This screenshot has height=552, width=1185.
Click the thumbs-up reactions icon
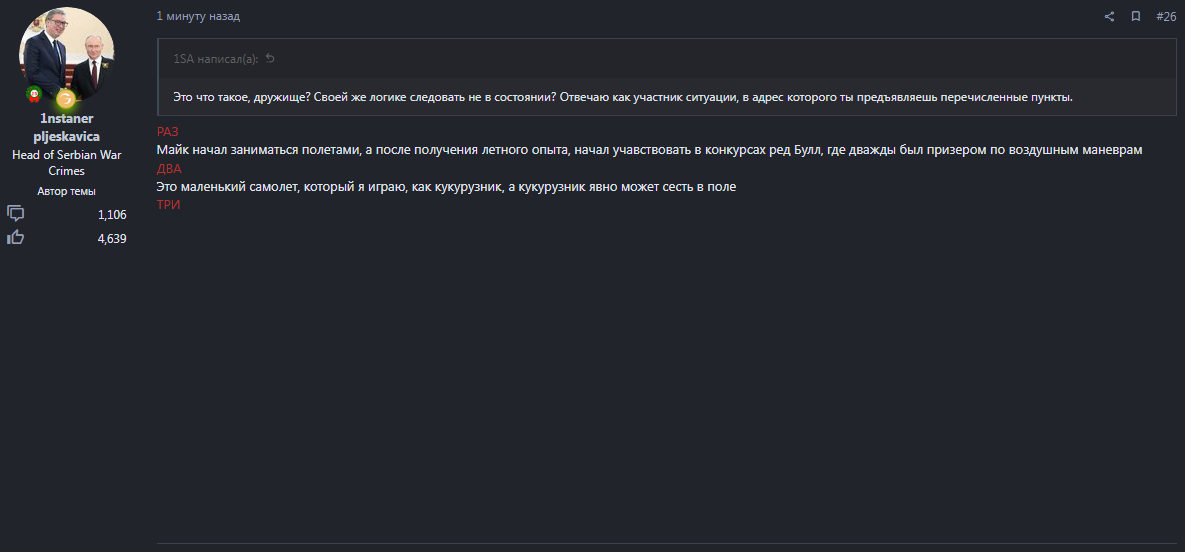[15, 238]
